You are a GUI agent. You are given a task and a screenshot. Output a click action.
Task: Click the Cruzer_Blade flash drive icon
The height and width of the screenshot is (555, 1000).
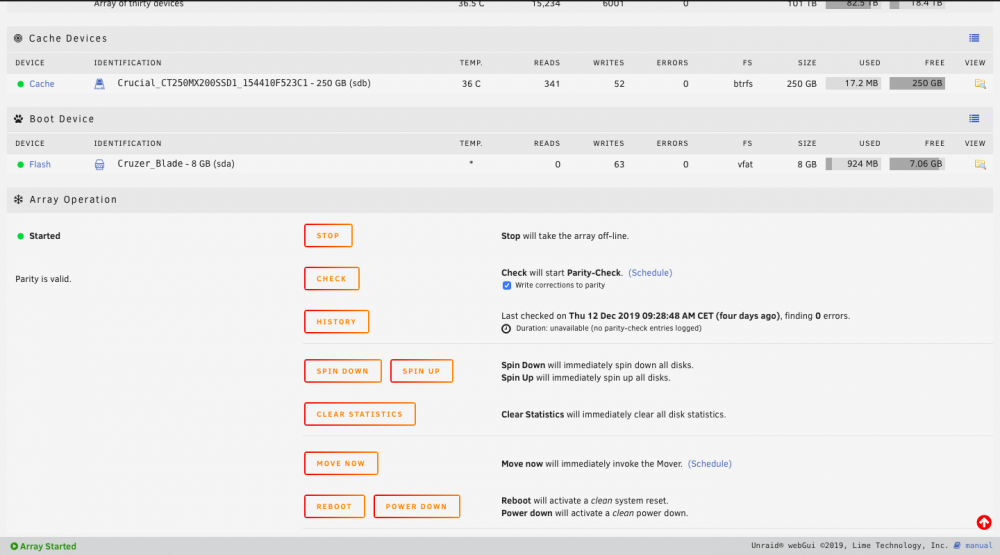pos(99,165)
